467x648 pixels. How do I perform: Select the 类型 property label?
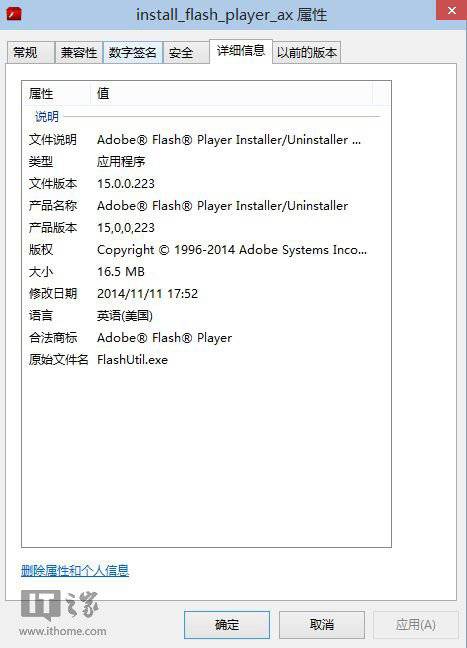click(x=41, y=162)
